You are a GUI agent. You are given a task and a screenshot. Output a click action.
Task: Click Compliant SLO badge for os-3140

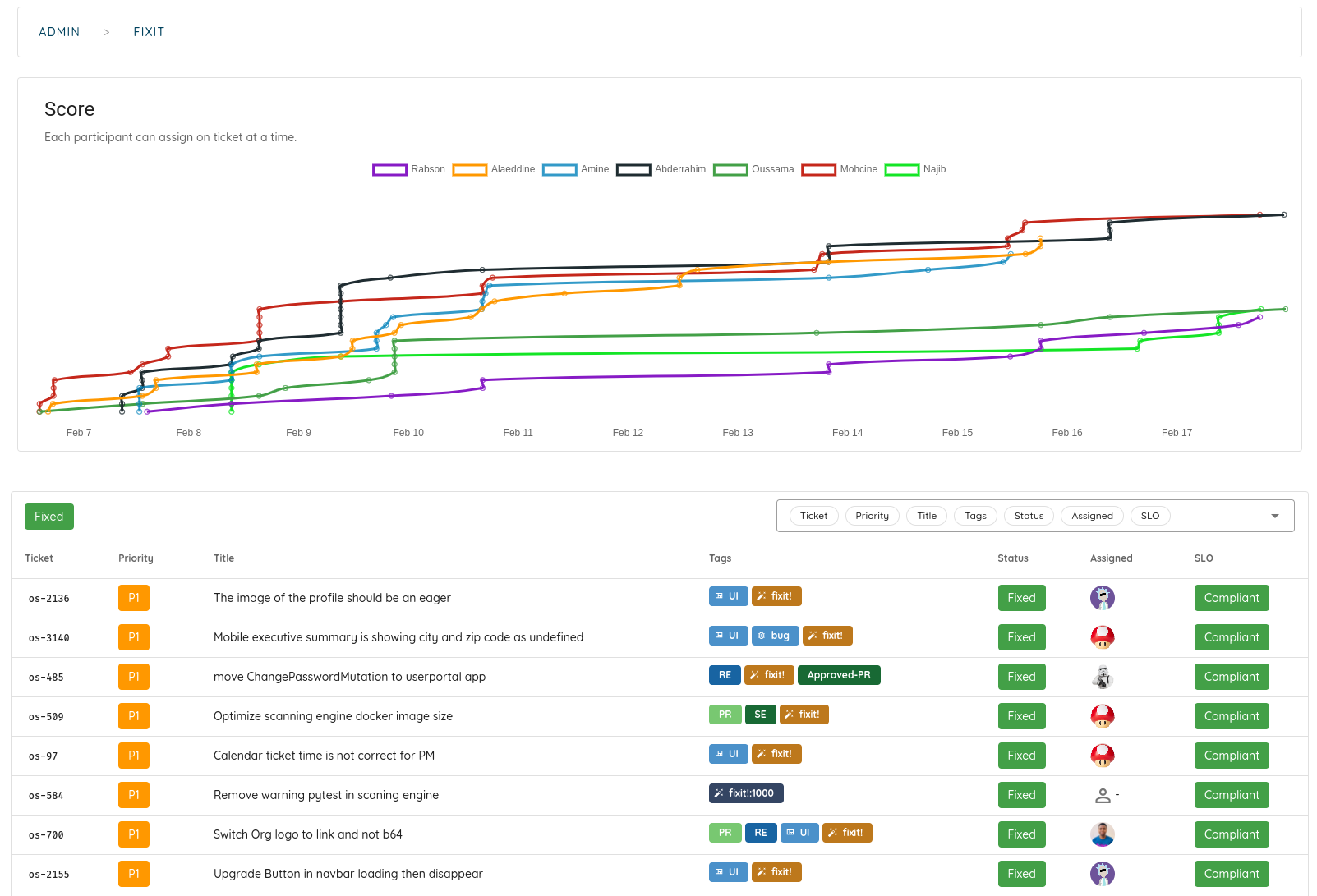[1232, 637]
